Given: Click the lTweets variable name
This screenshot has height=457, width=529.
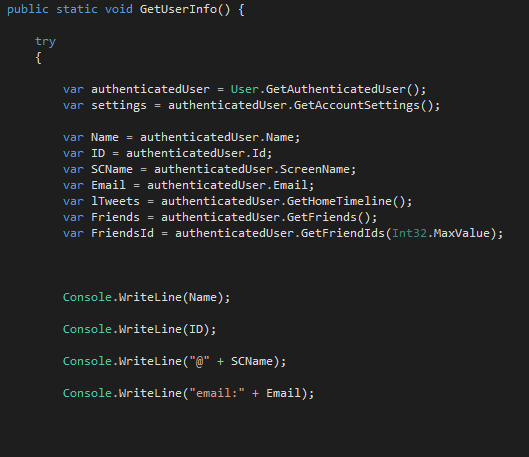Looking at the screenshot, I should [x=115, y=201].
